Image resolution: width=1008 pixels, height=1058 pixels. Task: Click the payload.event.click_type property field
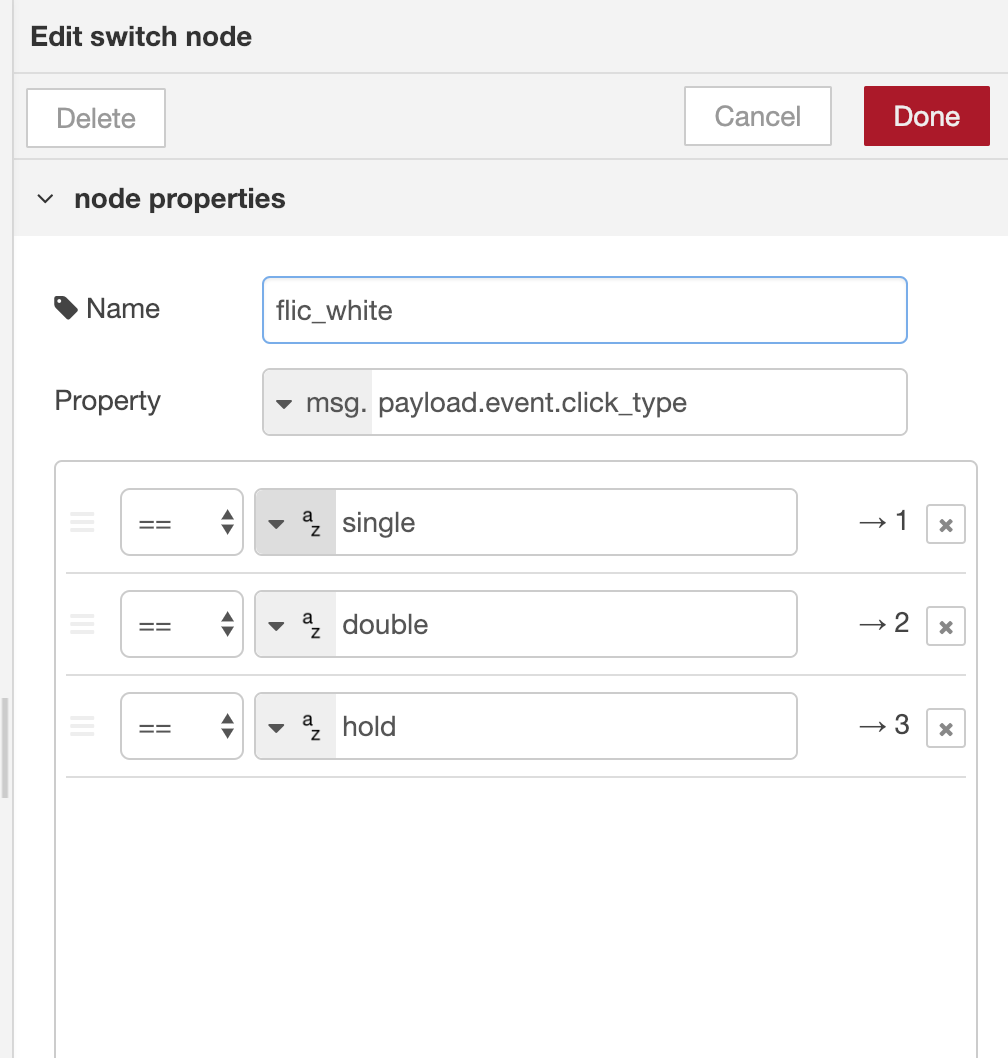click(638, 403)
